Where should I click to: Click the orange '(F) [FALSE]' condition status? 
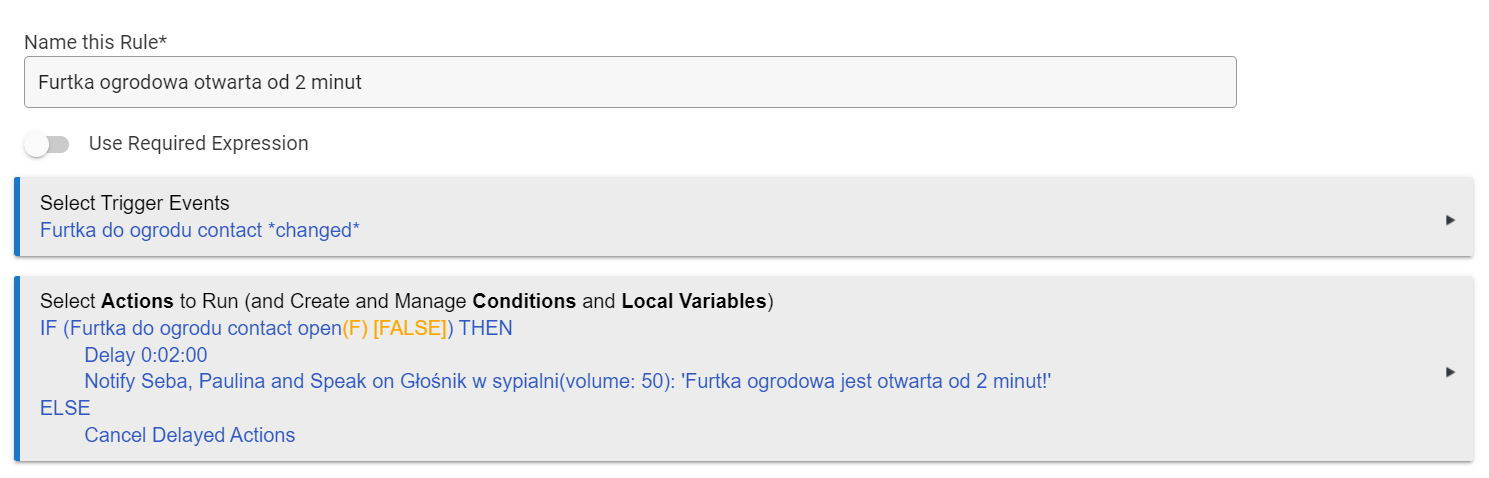point(395,328)
